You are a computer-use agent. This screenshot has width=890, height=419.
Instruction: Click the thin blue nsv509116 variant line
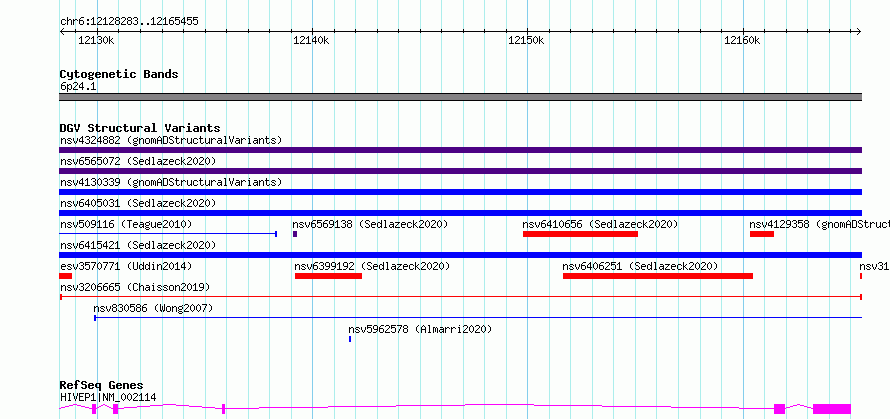point(168,233)
